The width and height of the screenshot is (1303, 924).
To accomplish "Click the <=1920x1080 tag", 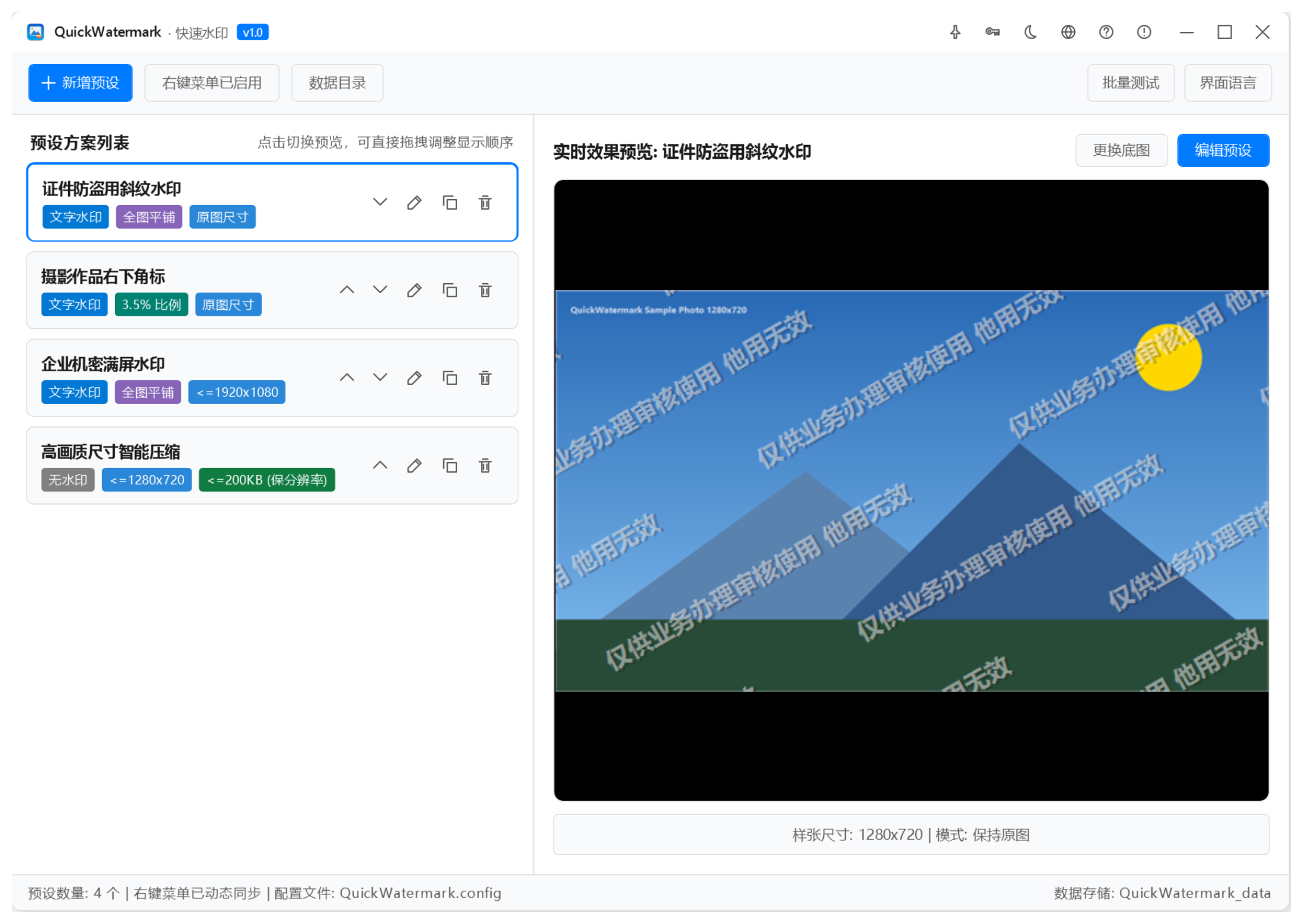I will click(237, 392).
